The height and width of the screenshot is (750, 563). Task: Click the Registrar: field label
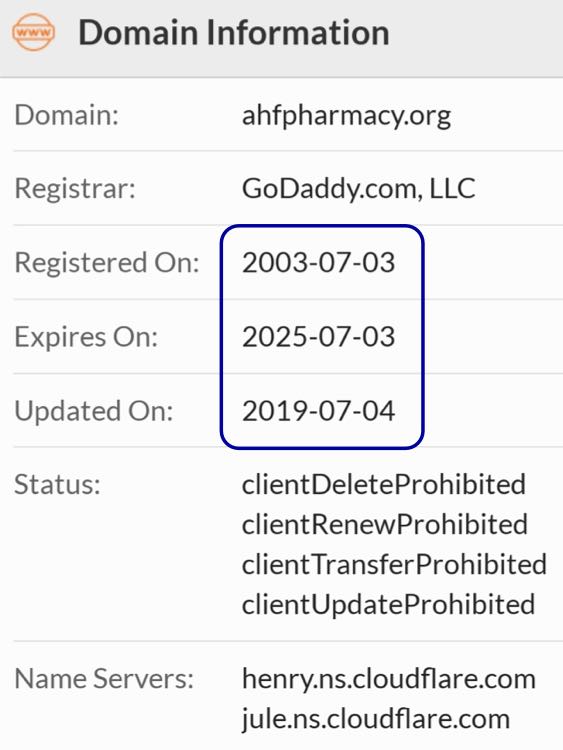(x=75, y=188)
